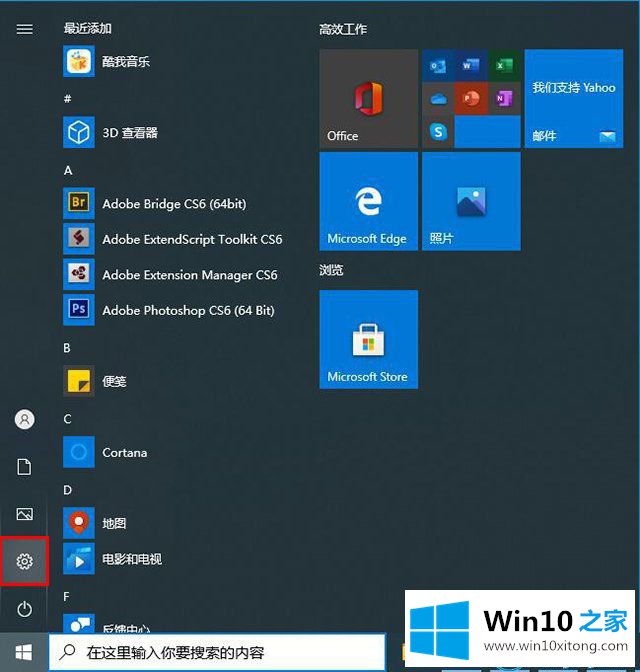Screen dimensions: 640x672
Task: Open PowerPoint mini tile
Action: coord(471,99)
